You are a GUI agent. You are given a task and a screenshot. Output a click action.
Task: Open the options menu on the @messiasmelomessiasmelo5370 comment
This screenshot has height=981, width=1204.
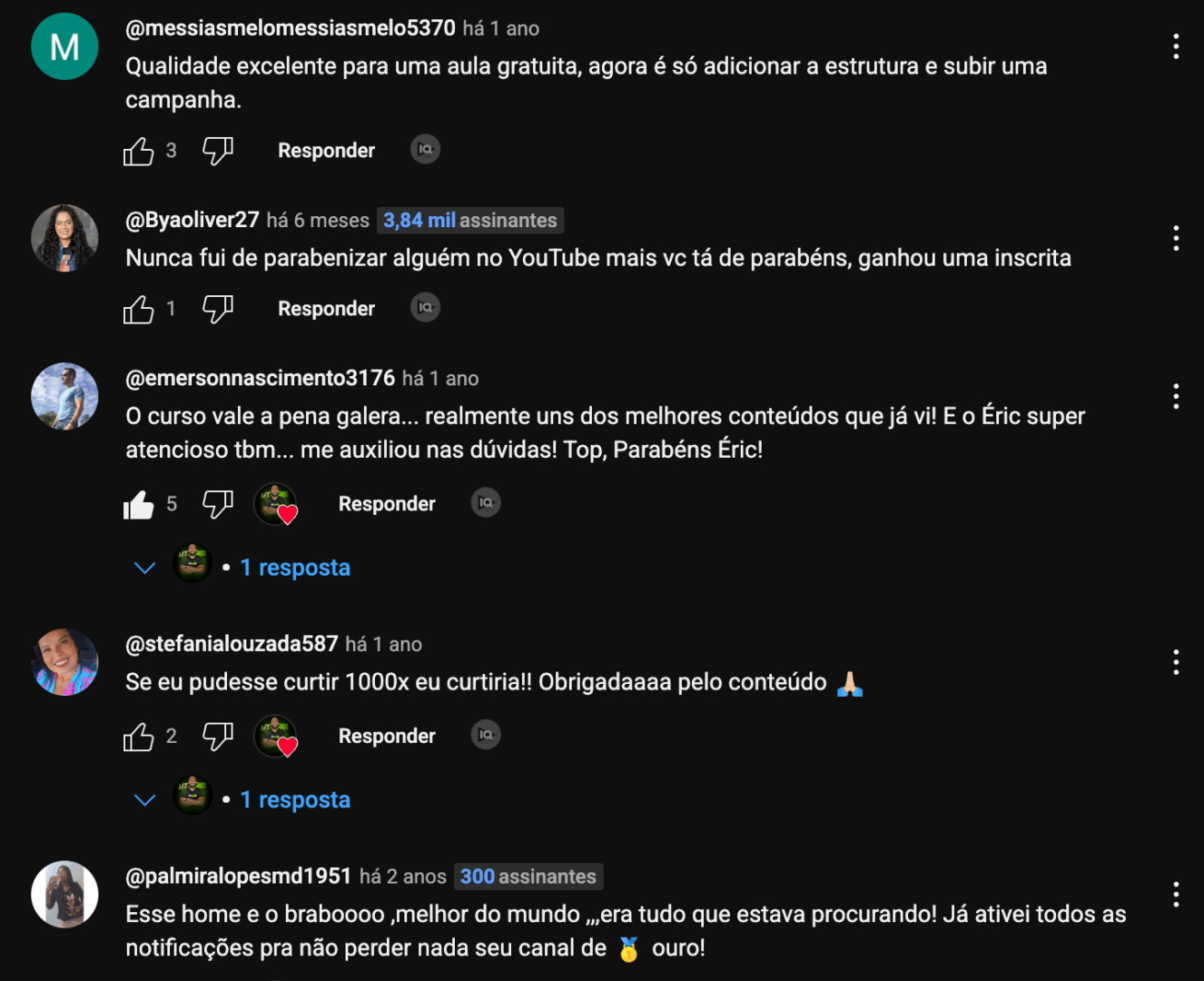(1176, 46)
